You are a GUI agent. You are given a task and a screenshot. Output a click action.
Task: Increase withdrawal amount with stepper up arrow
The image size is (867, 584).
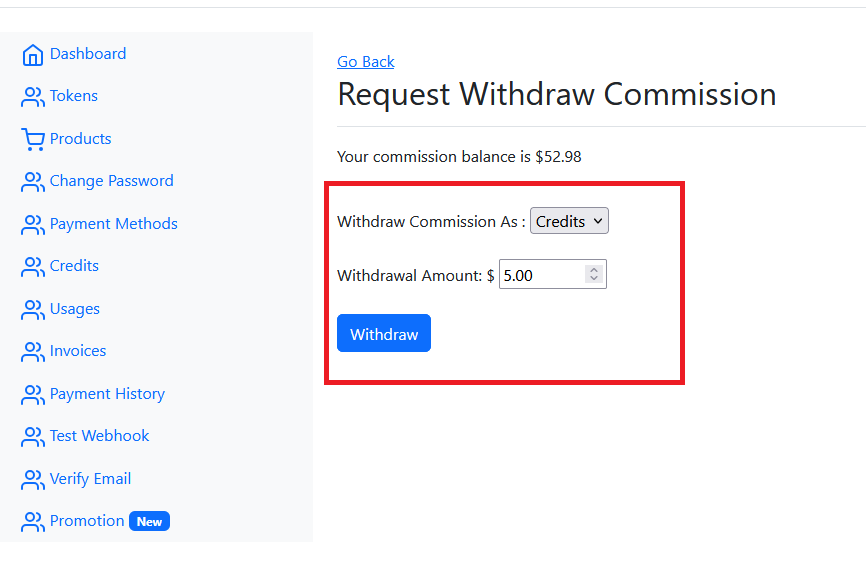594,269
